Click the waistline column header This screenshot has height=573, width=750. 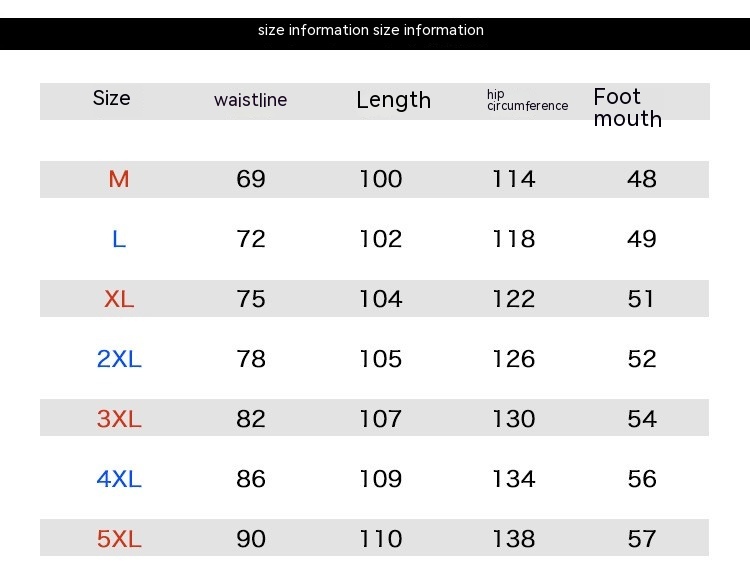click(250, 100)
